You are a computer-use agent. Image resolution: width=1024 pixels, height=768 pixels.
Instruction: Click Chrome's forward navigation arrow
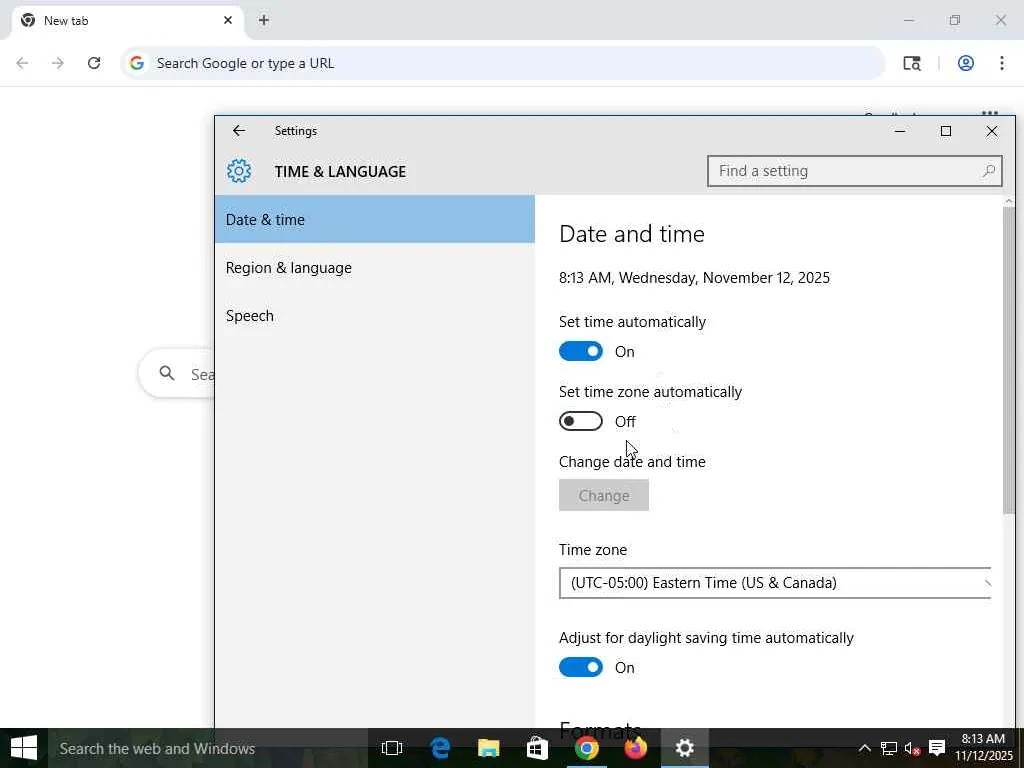coord(58,63)
